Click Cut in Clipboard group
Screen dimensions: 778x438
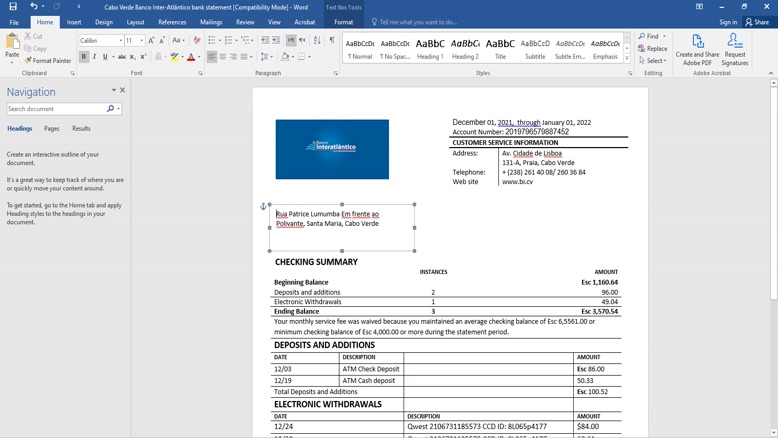(x=33, y=36)
